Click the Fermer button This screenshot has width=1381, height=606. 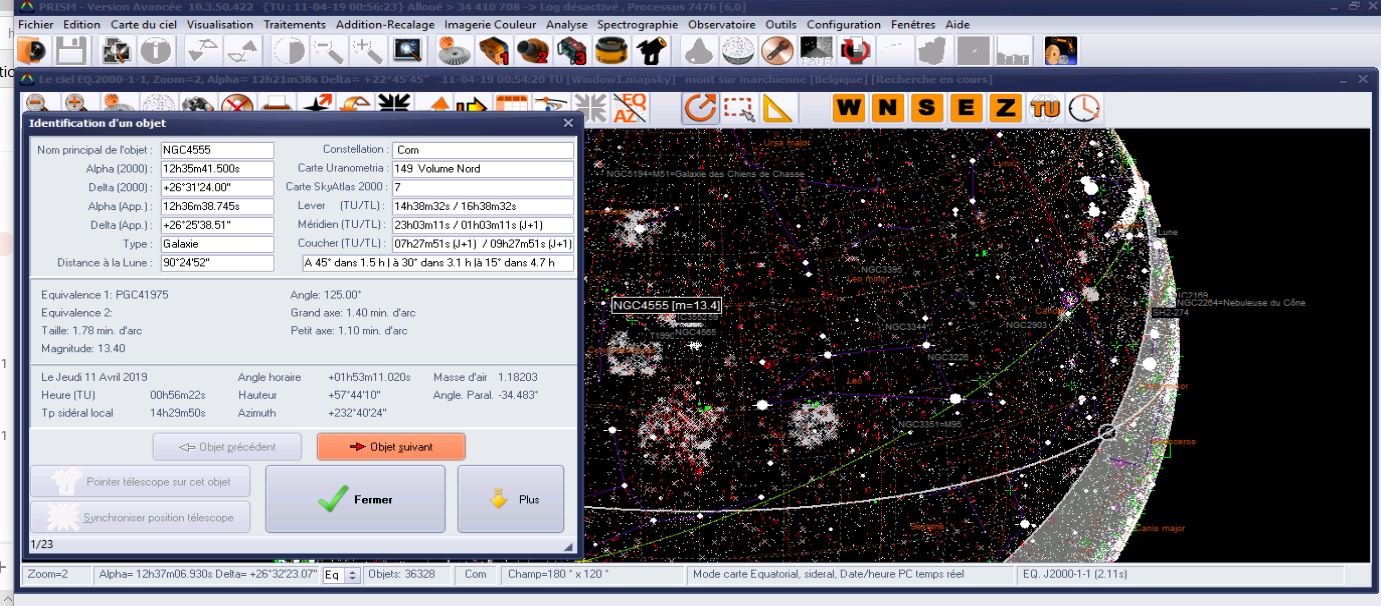click(x=355, y=499)
